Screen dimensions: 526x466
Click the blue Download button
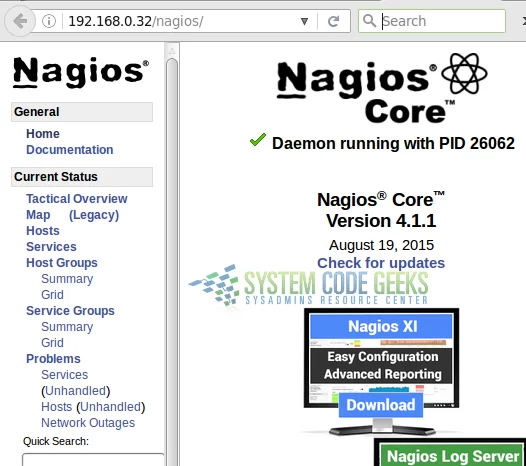coord(381,405)
